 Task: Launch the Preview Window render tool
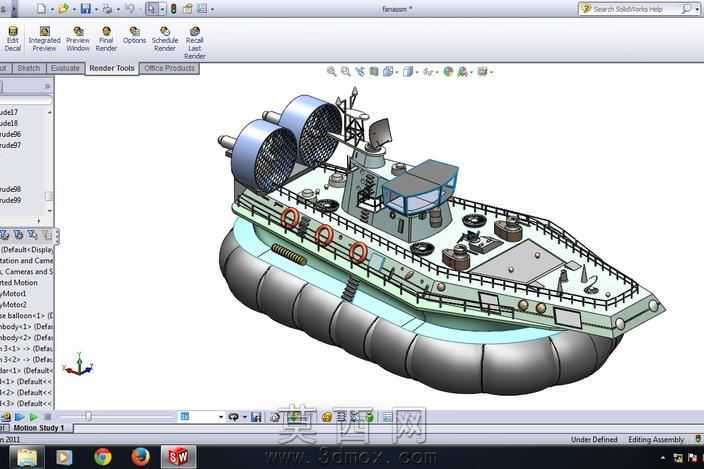[78, 38]
